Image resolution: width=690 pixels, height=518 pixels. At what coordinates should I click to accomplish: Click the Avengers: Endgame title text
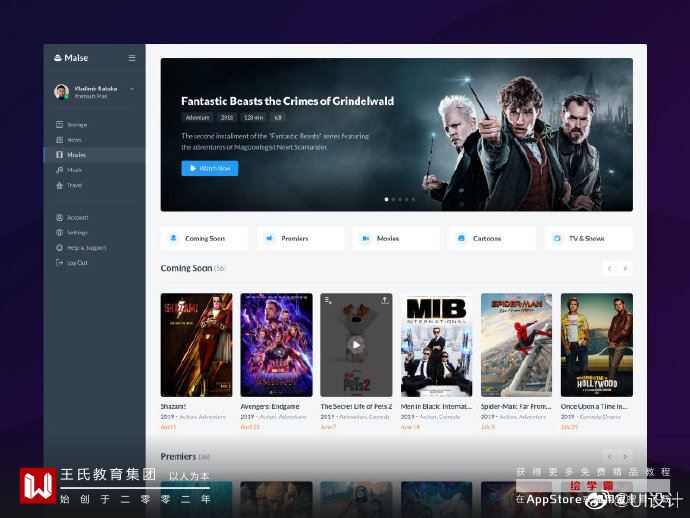pyautogui.click(x=270, y=407)
